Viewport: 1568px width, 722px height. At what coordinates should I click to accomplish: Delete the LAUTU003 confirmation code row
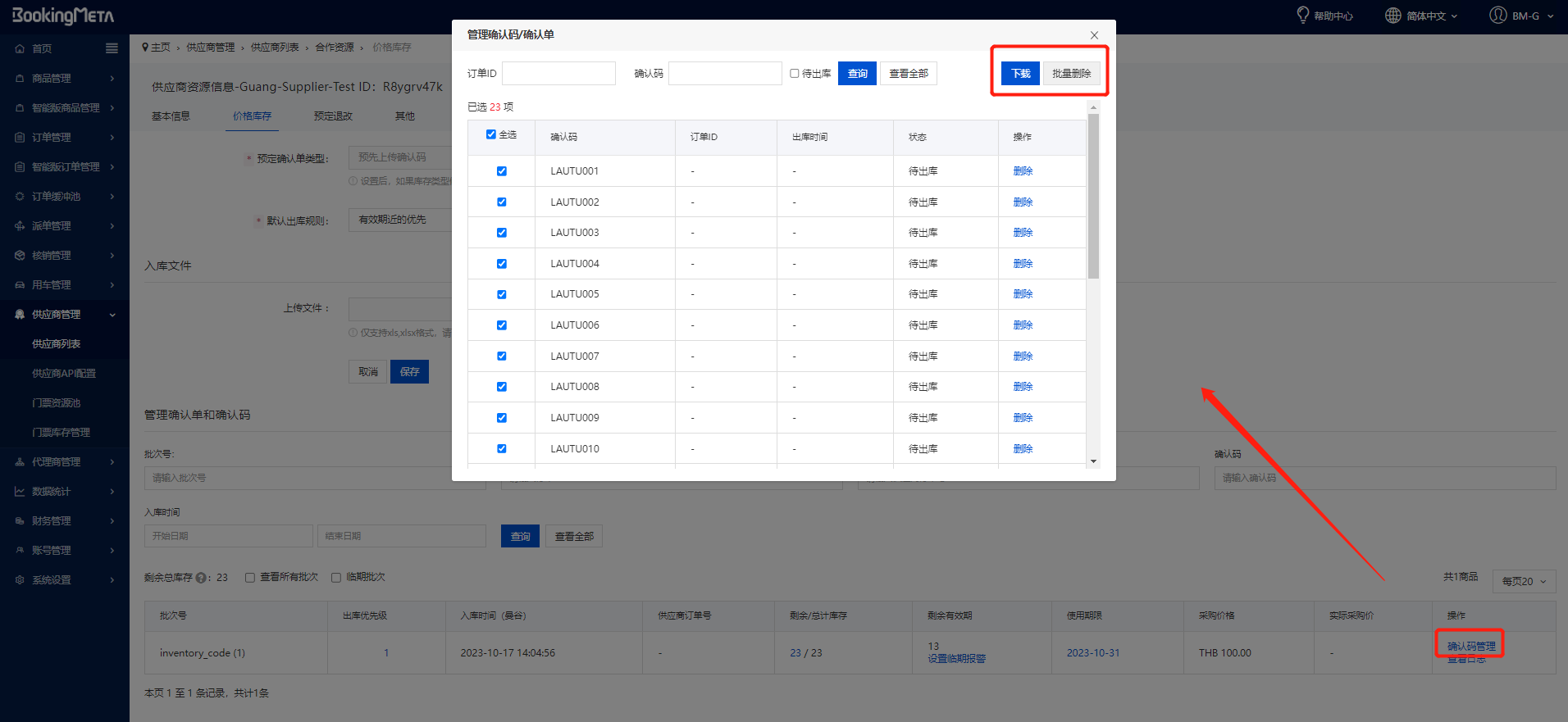pyautogui.click(x=1023, y=233)
